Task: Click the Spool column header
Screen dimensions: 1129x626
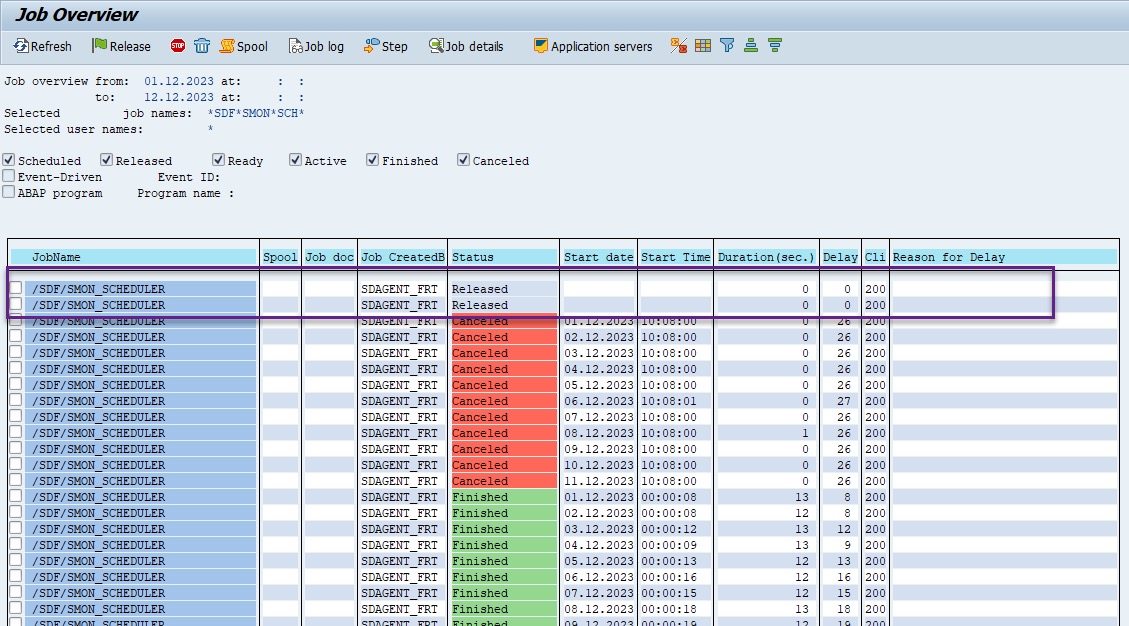Action: [280, 257]
